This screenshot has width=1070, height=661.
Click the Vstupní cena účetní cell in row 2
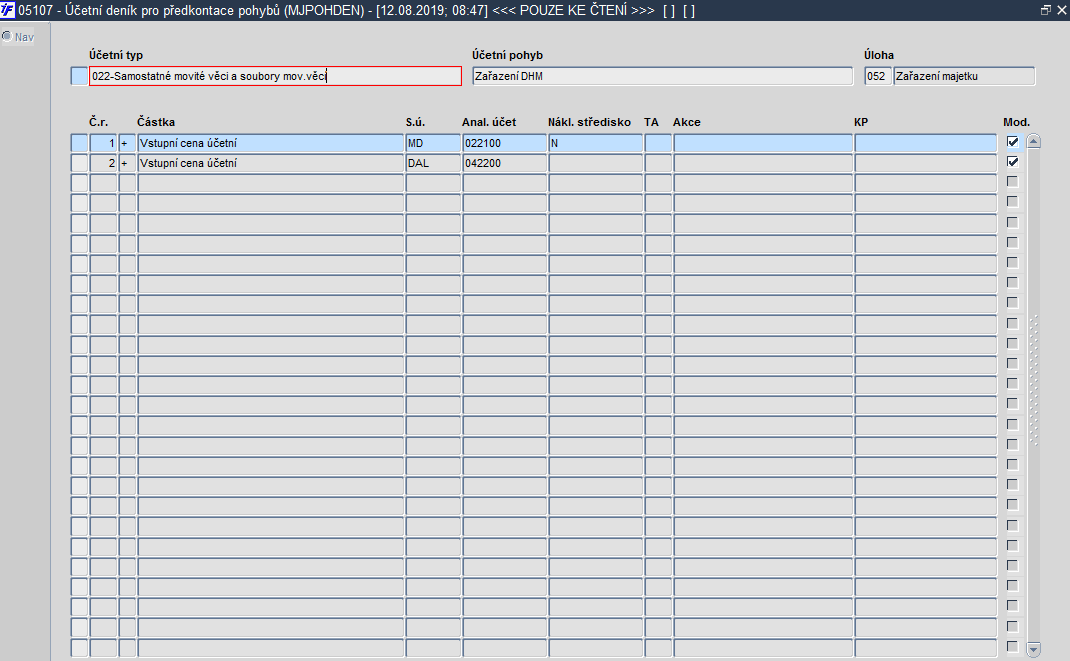point(271,163)
